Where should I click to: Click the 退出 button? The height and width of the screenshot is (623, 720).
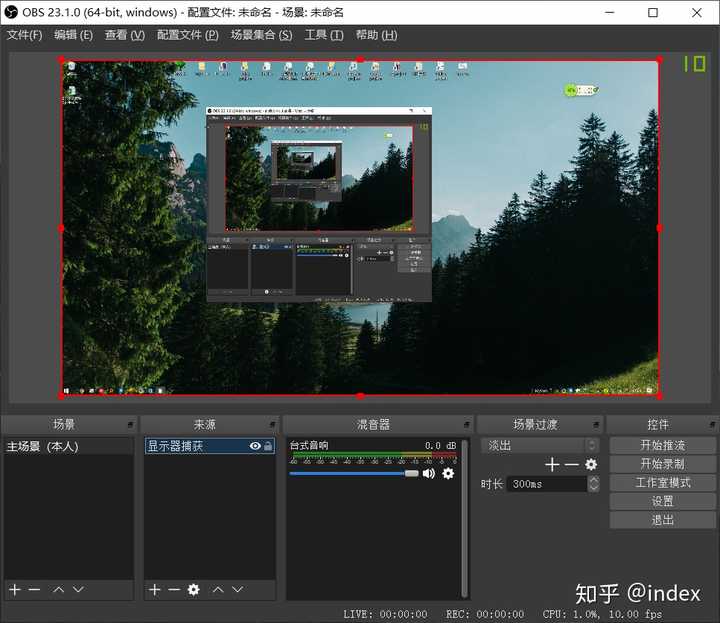(662, 520)
